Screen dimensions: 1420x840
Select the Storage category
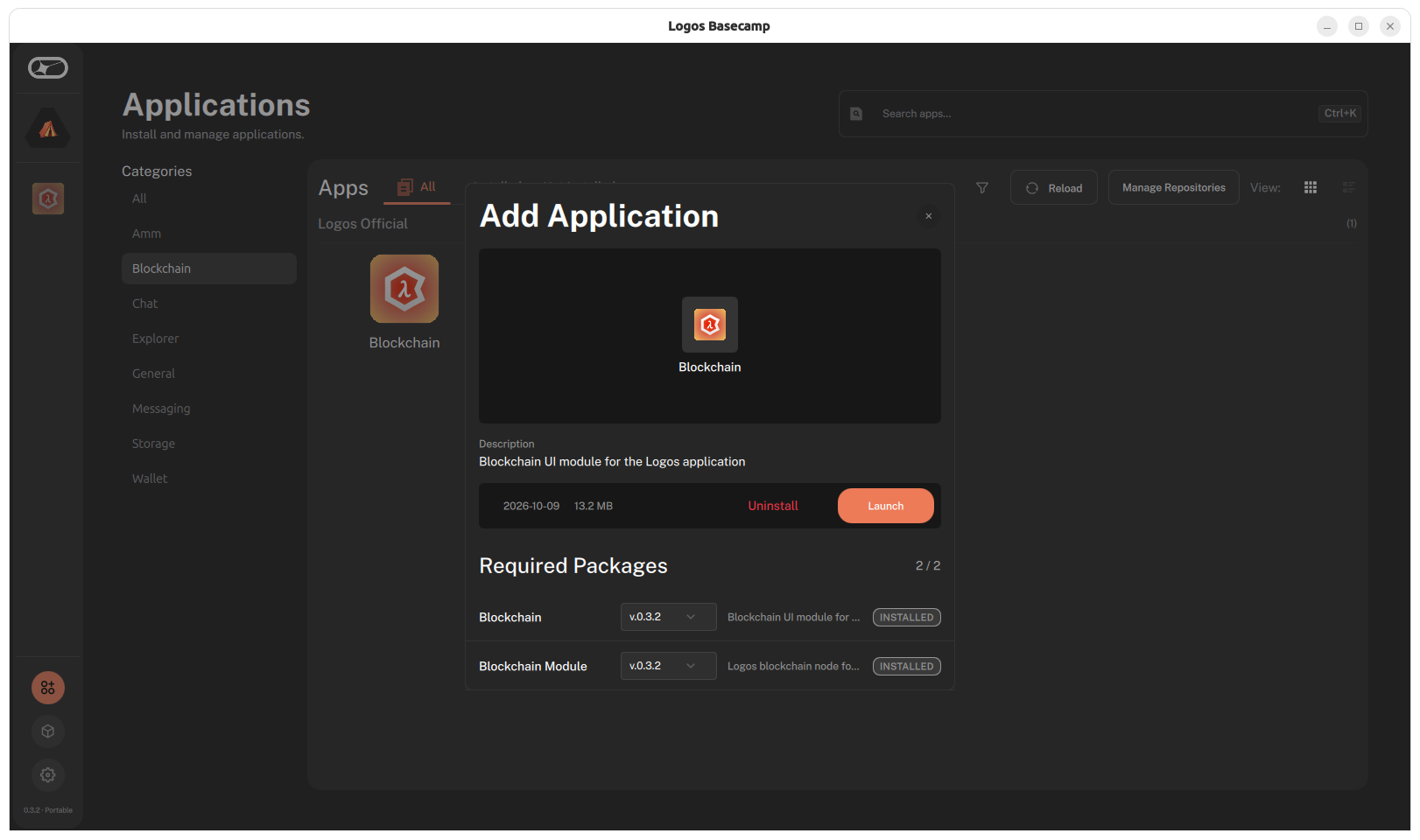pos(209,444)
